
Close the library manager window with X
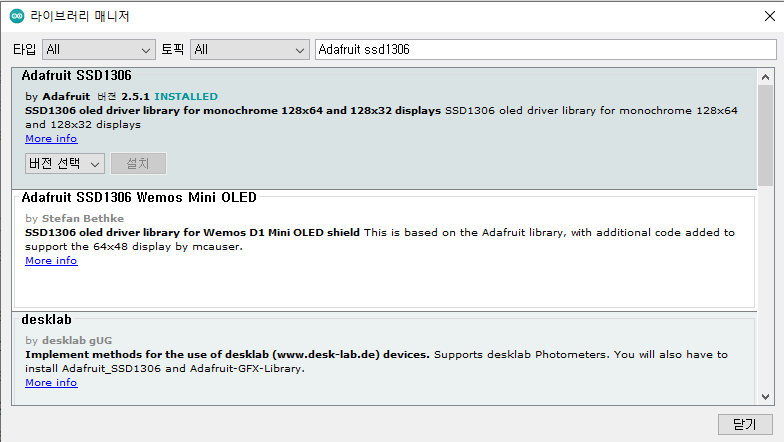pos(770,16)
